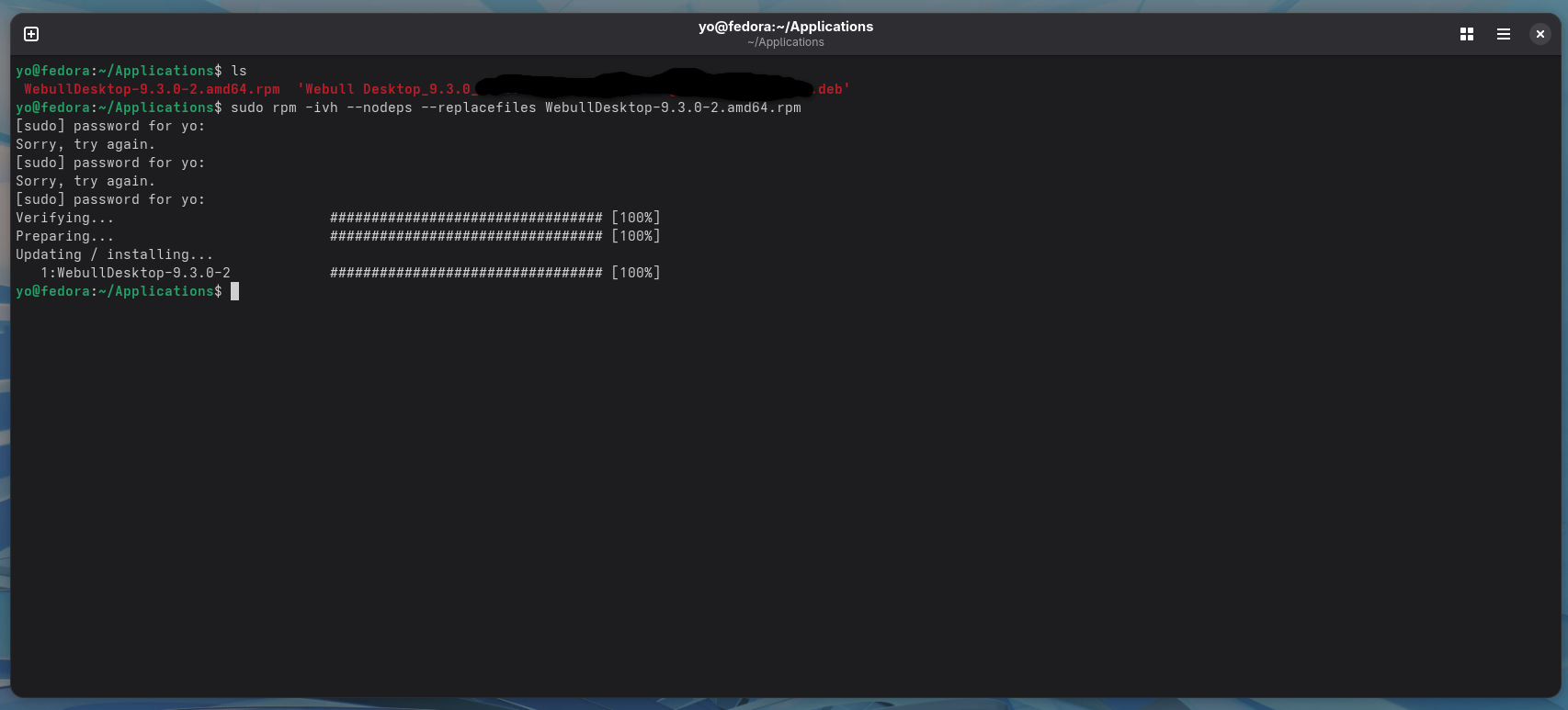Image resolution: width=1568 pixels, height=710 pixels.
Task: Click the [100%] on the Preparing row
Action: (636, 236)
